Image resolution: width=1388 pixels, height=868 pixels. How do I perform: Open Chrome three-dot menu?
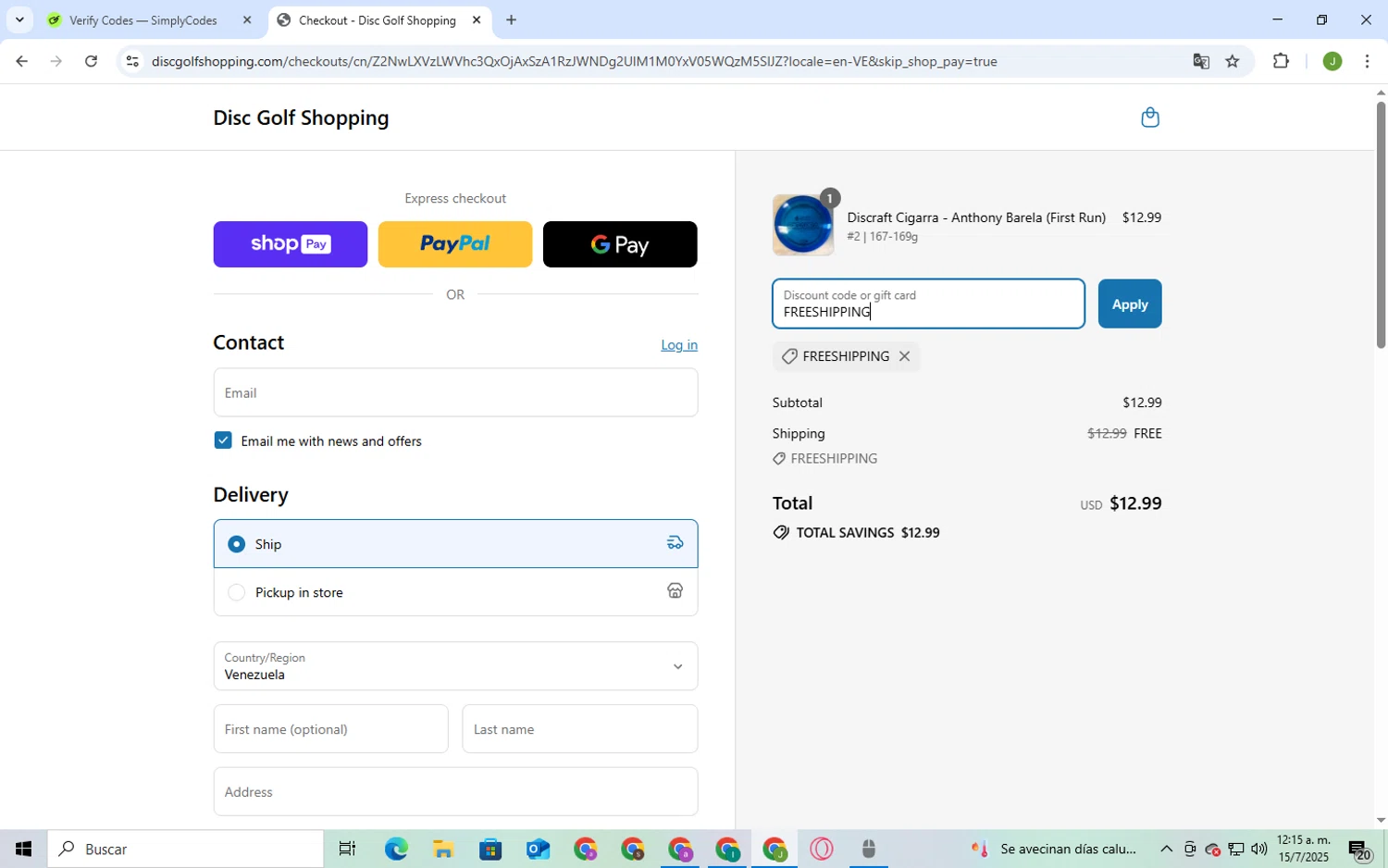pyautogui.click(x=1368, y=62)
